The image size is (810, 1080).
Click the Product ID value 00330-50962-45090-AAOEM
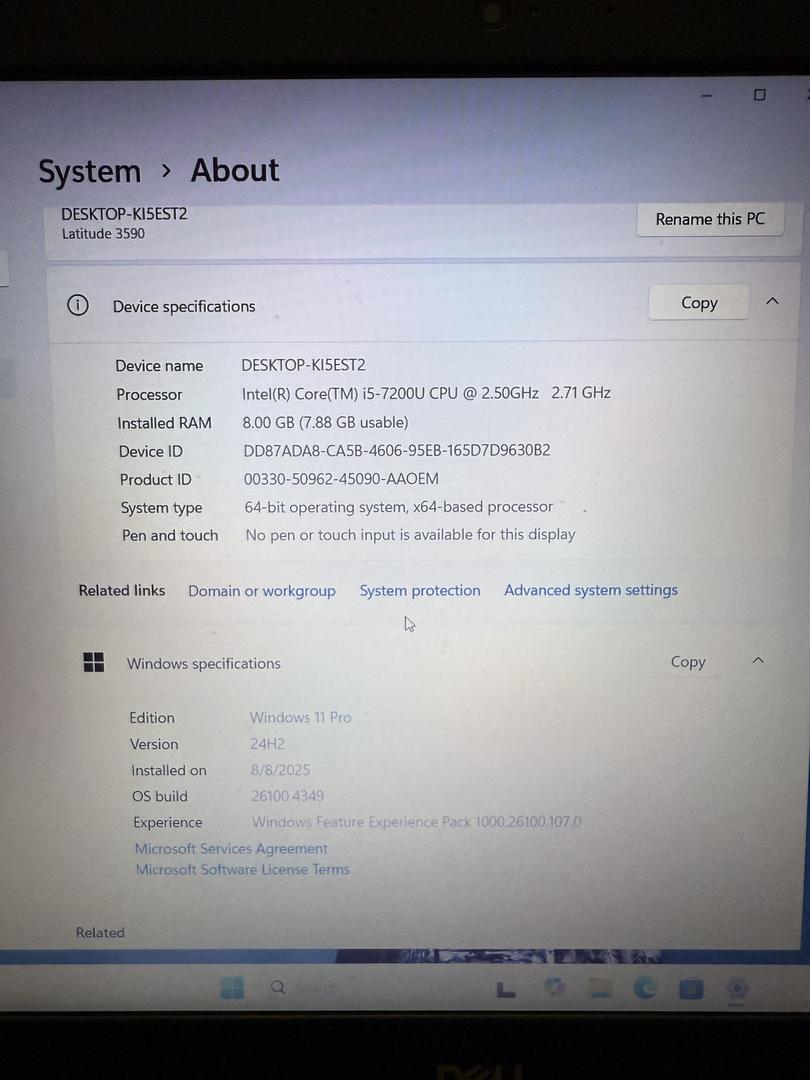(341, 479)
